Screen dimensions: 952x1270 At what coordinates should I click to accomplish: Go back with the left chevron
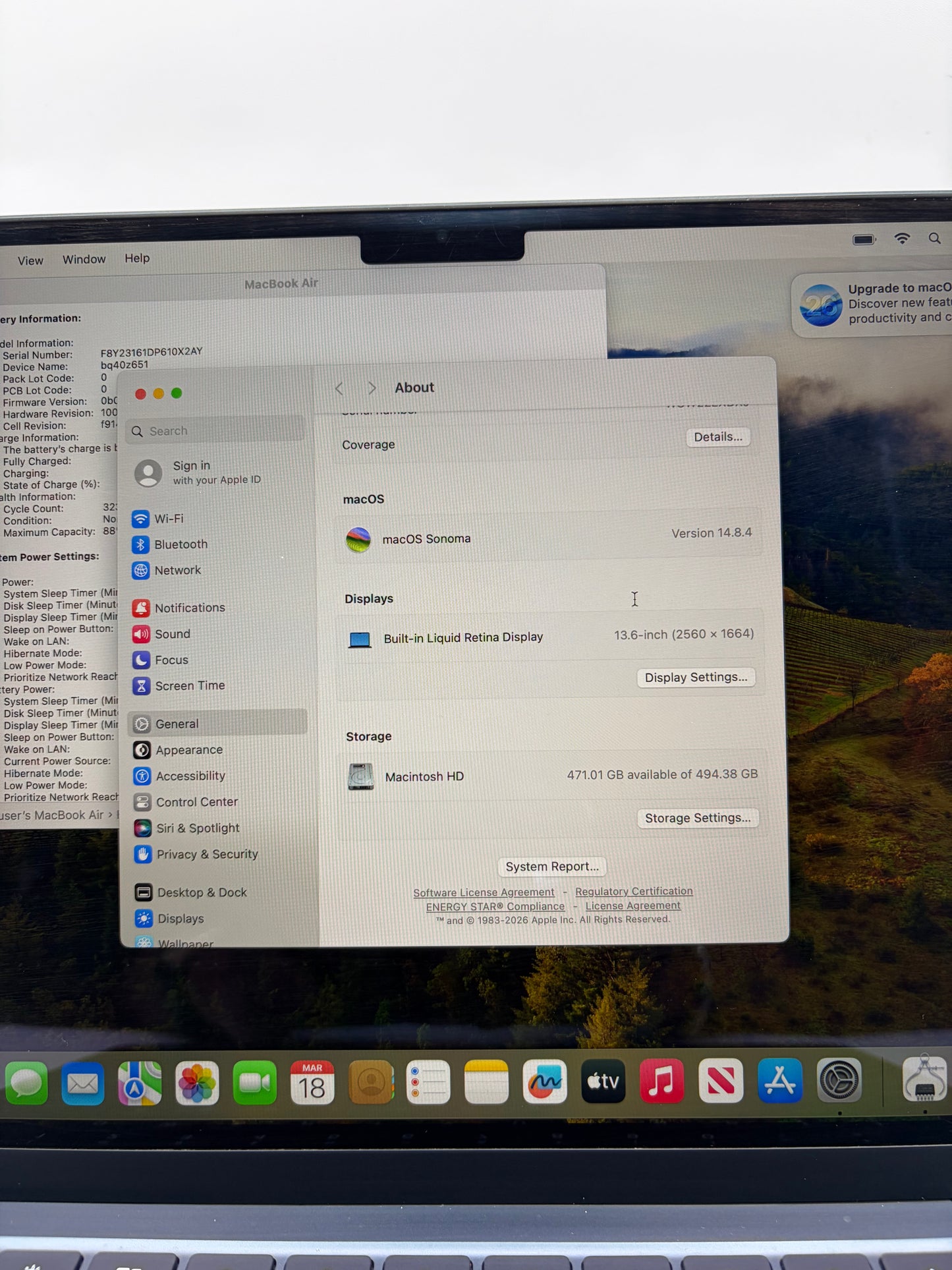tap(339, 389)
